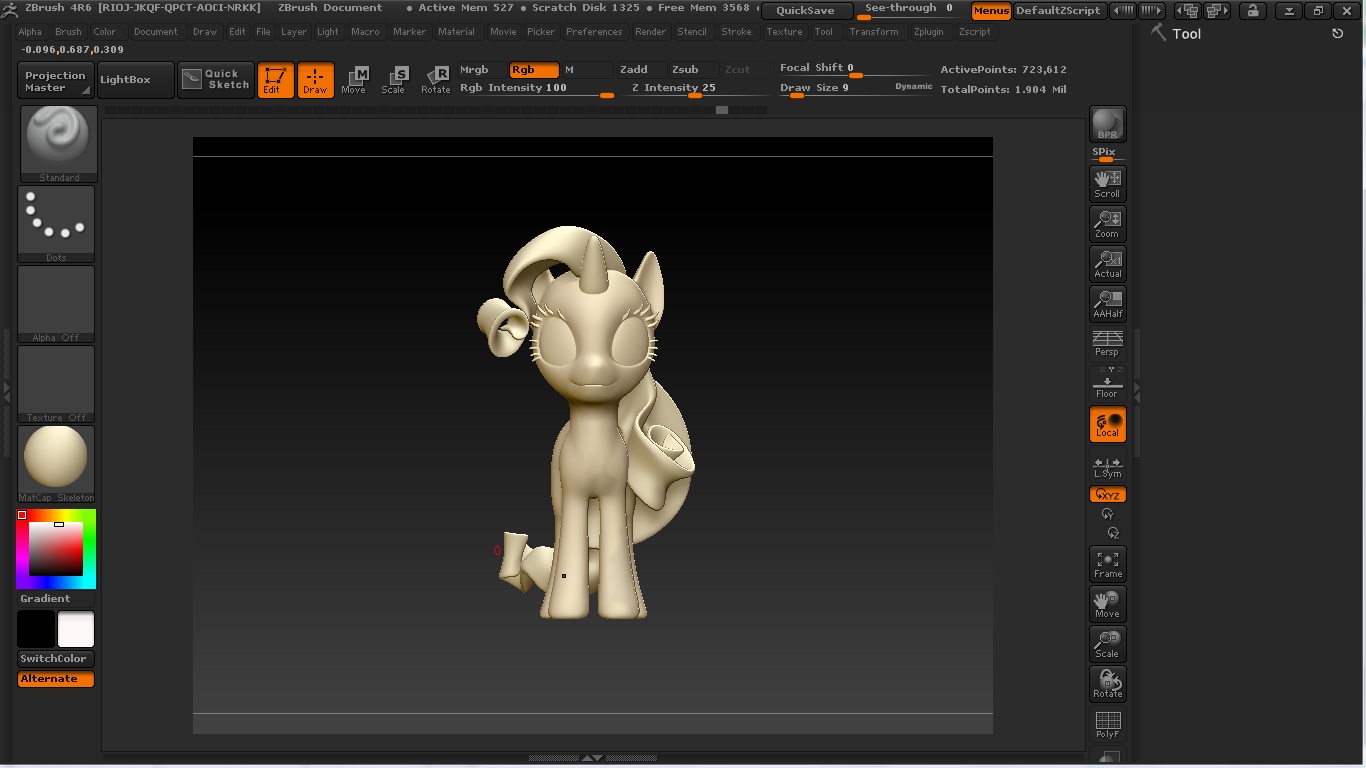Click the Menus button
The width and height of the screenshot is (1366, 768).
[991, 11]
